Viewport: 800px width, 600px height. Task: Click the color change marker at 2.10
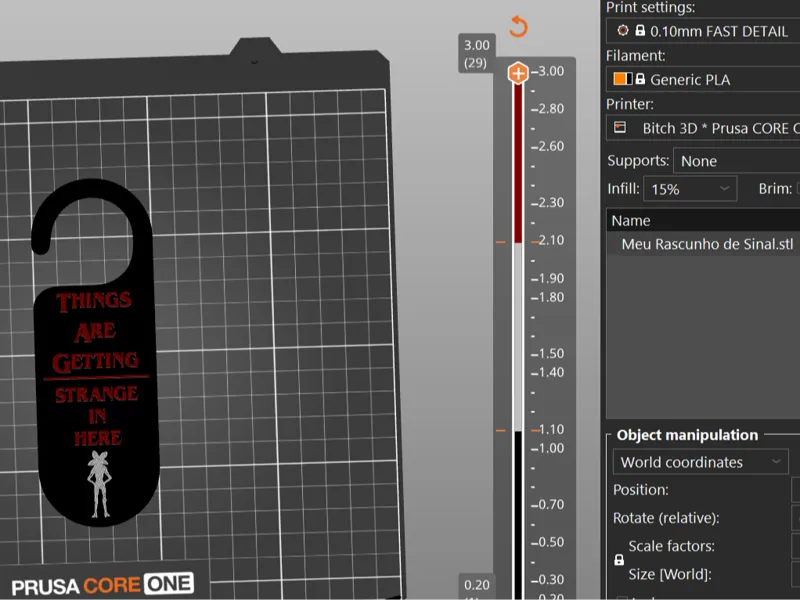(x=501, y=242)
